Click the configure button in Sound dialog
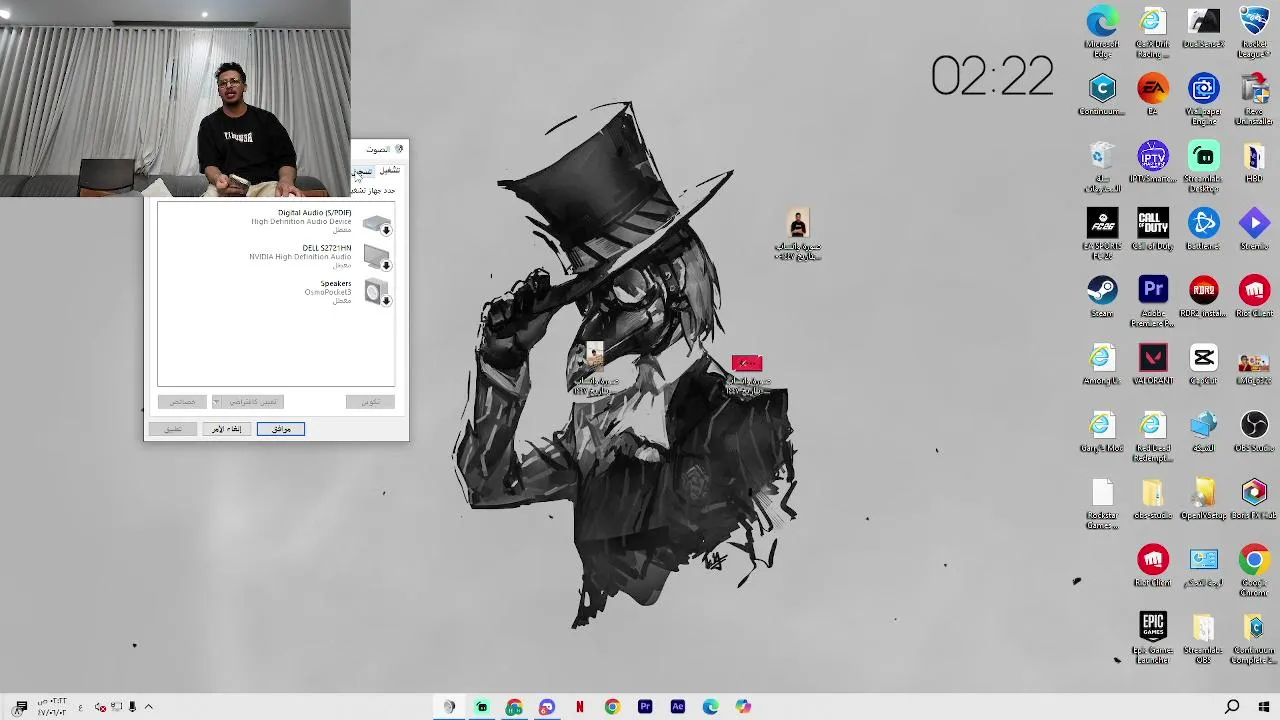The width and height of the screenshot is (1280, 720). (370, 402)
